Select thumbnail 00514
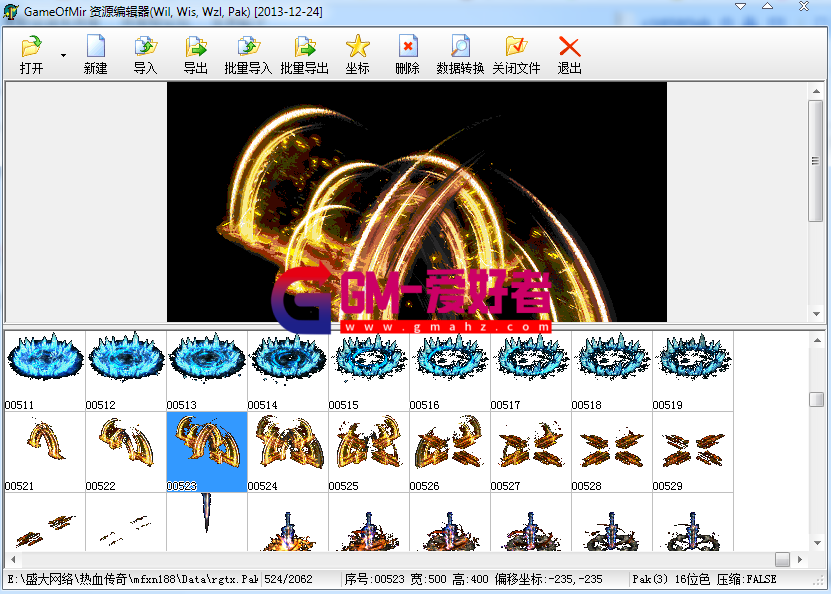Screen dimensions: 831x594 pos(288,371)
